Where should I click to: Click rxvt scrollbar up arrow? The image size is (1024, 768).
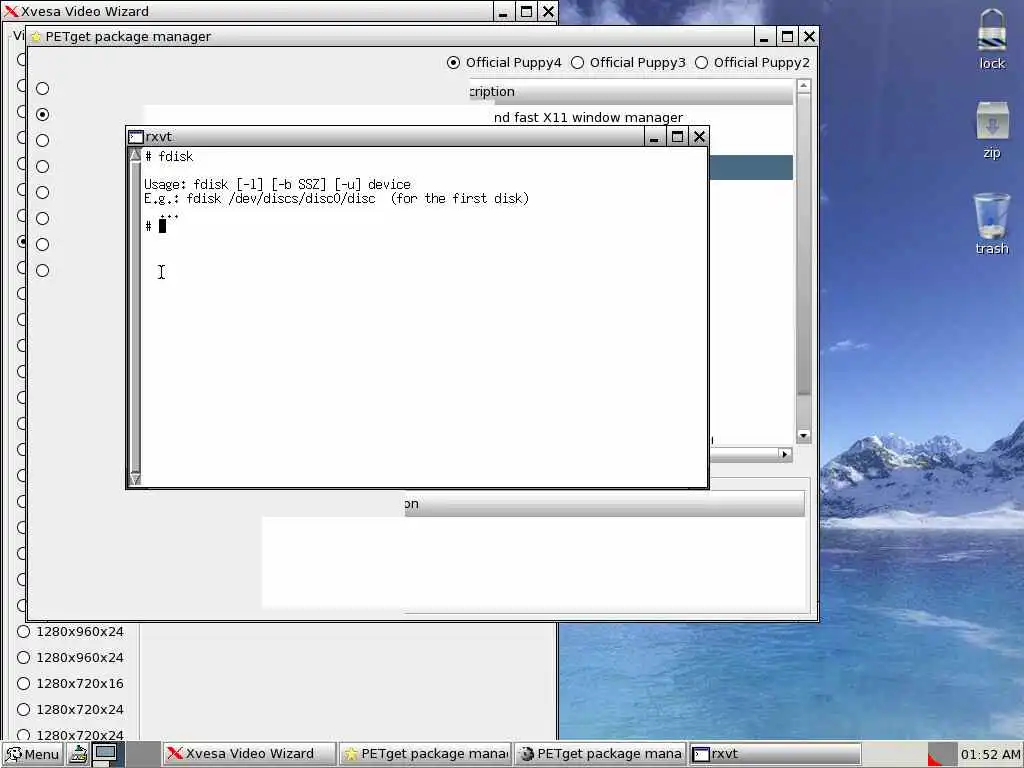pos(135,155)
